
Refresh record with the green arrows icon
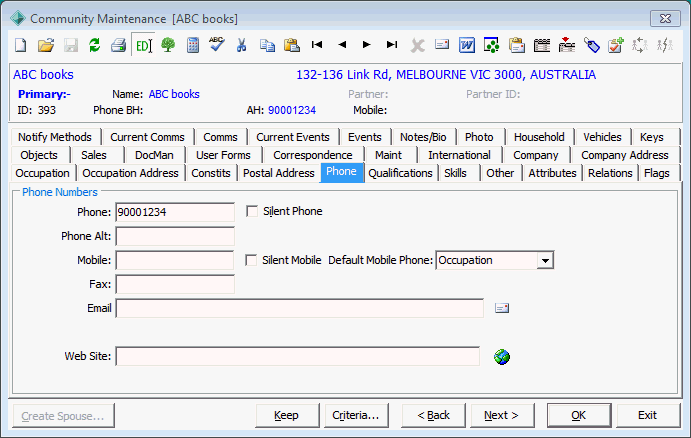coord(94,45)
